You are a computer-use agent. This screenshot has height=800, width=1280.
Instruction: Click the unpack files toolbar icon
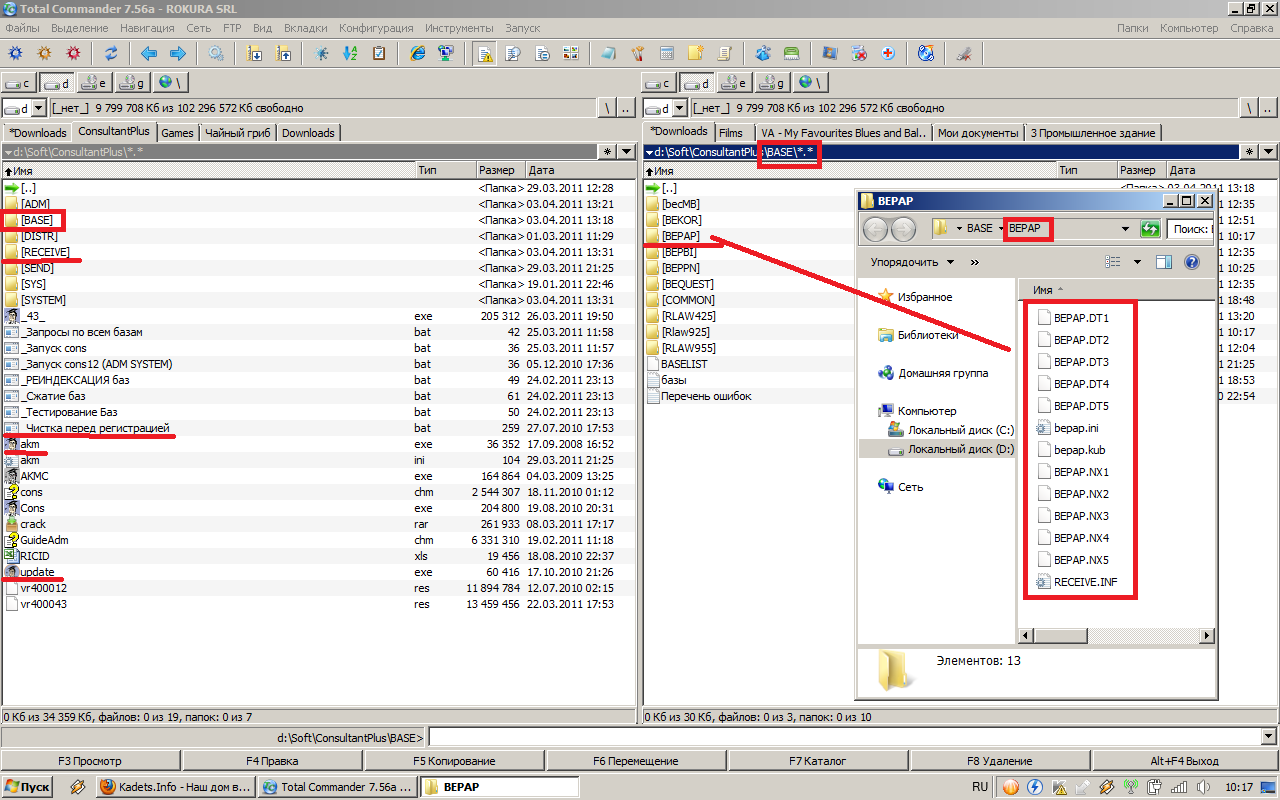[285, 53]
